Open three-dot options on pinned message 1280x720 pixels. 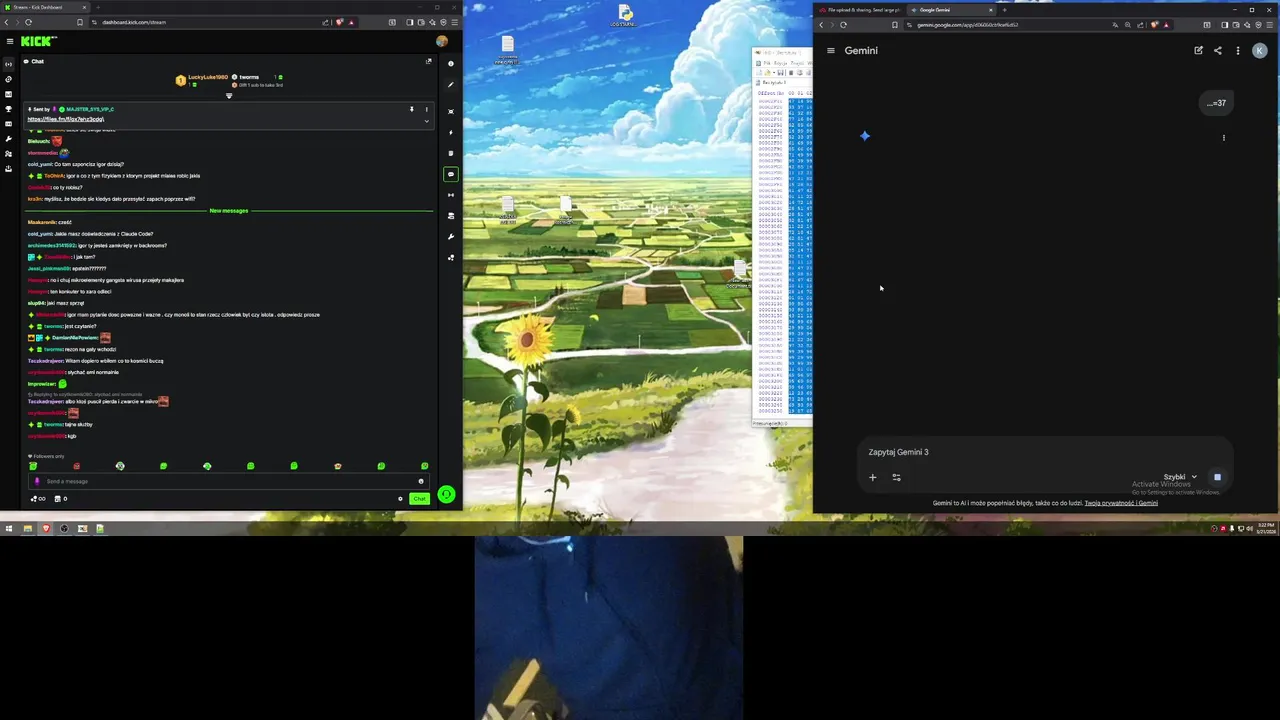pos(426,109)
